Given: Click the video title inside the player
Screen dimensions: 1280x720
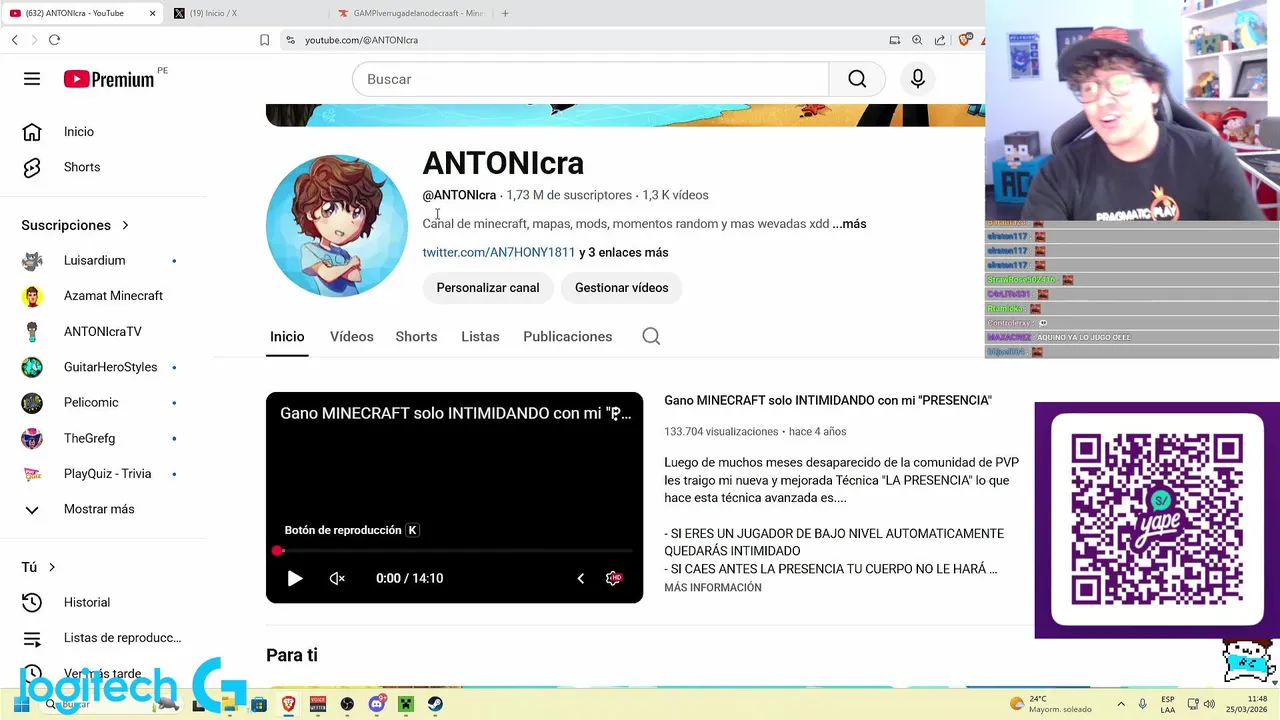Looking at the screenshot, I should point(455,413).
